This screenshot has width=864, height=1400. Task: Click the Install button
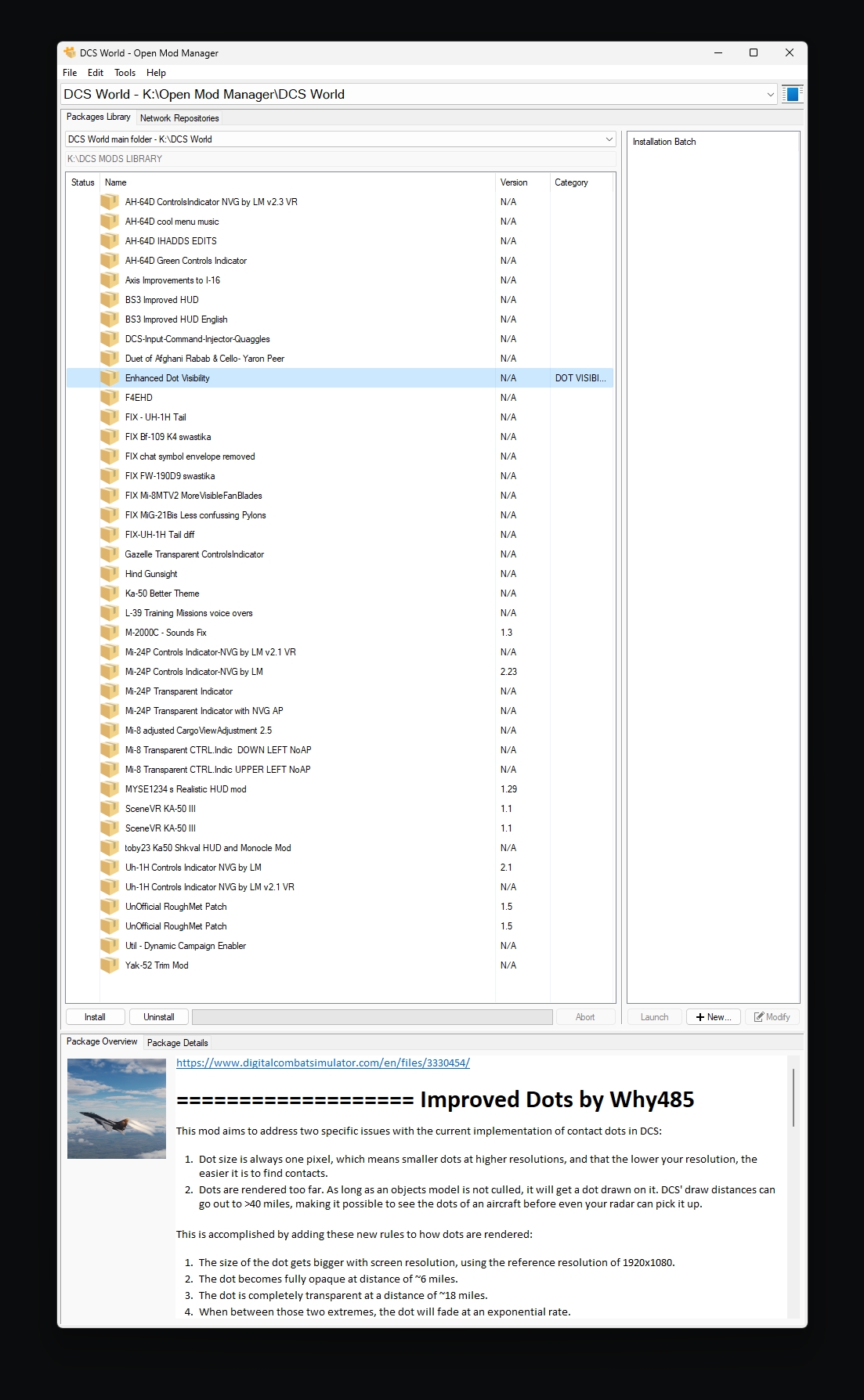click(x=95, y=1016)
